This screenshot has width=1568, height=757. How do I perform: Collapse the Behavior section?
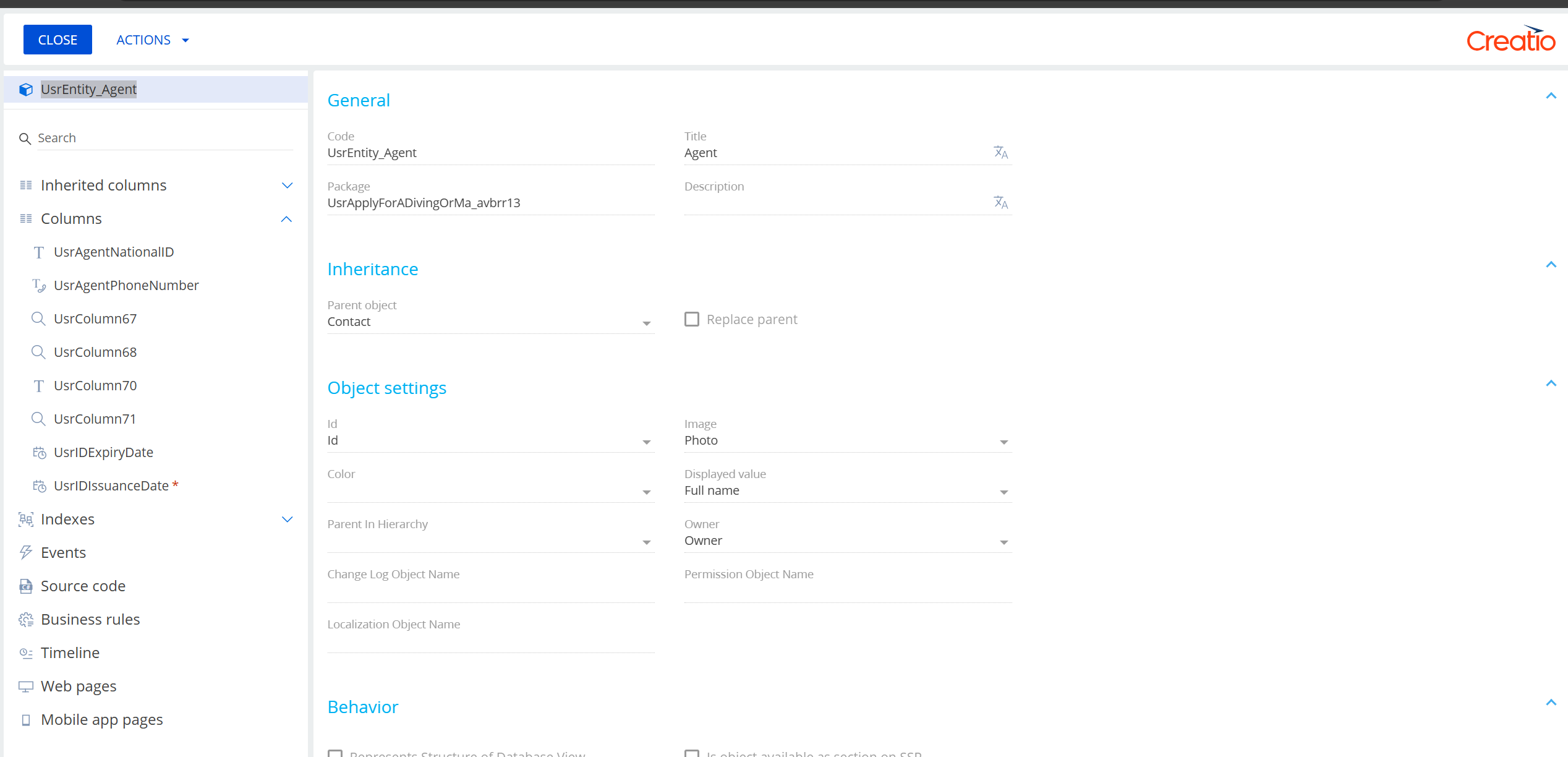coord(1551,703)
